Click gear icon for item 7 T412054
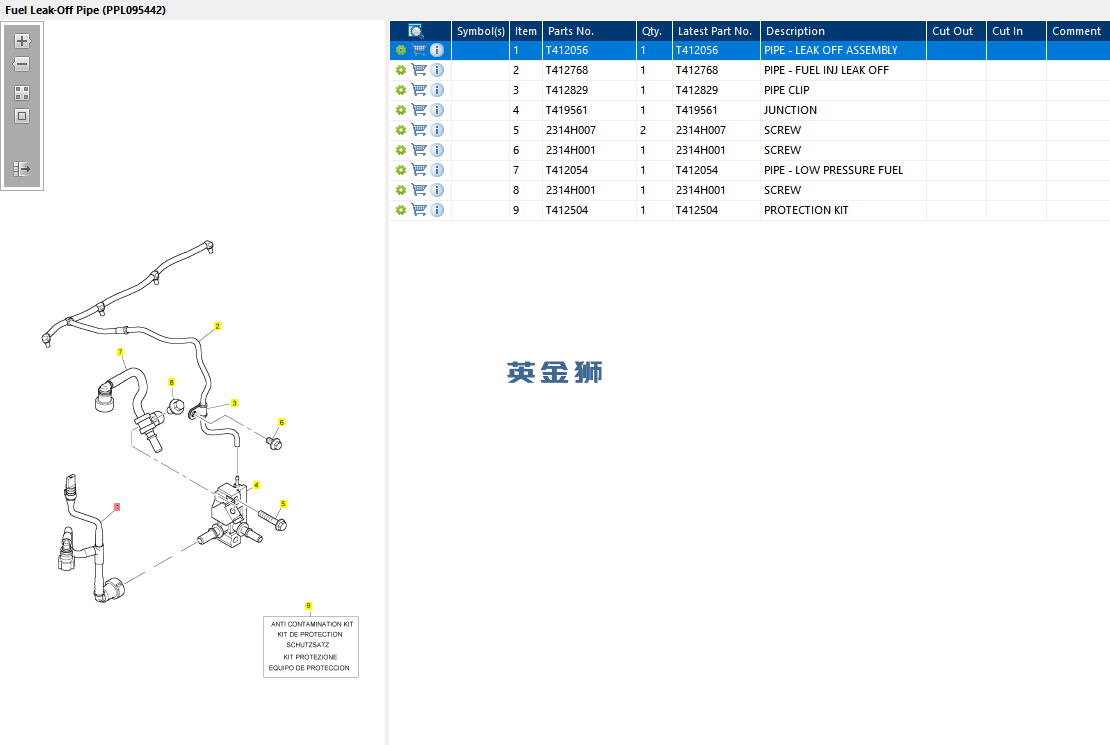This screenshot has height=745, width=1110. 401,170
